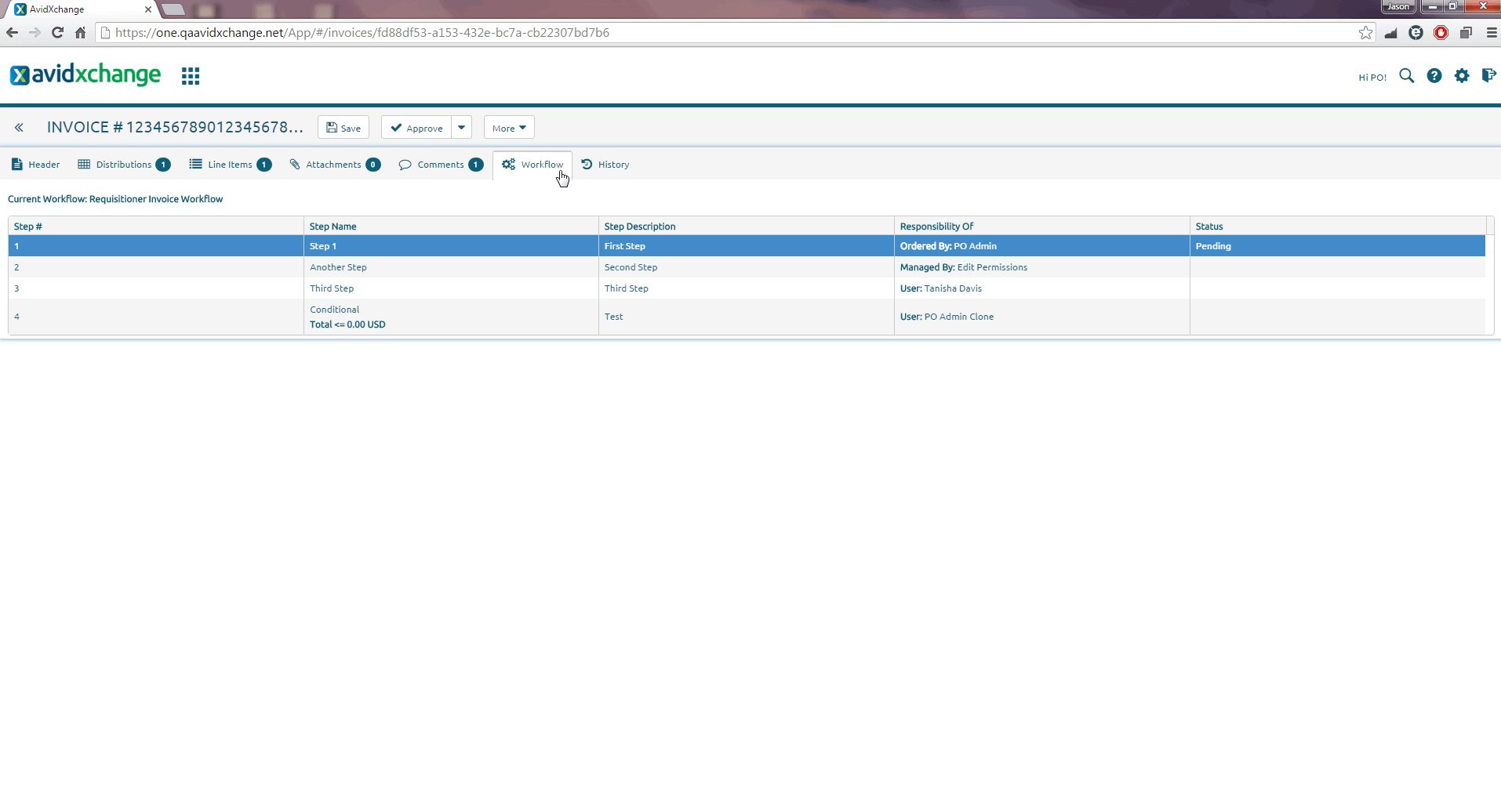Click browser back arrow
The width and height of the screenshot is (1501, 812).
[x=12, y=32]
